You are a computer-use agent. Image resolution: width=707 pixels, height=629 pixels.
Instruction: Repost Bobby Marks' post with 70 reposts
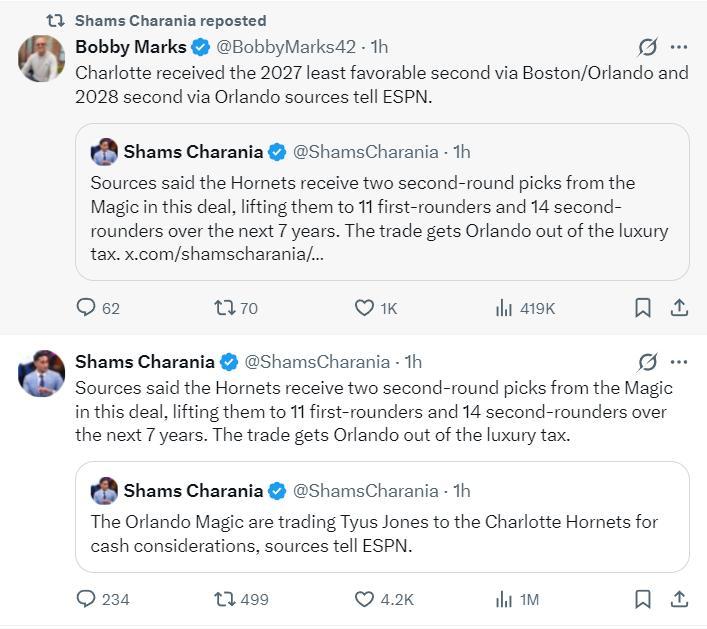(225, 308)
